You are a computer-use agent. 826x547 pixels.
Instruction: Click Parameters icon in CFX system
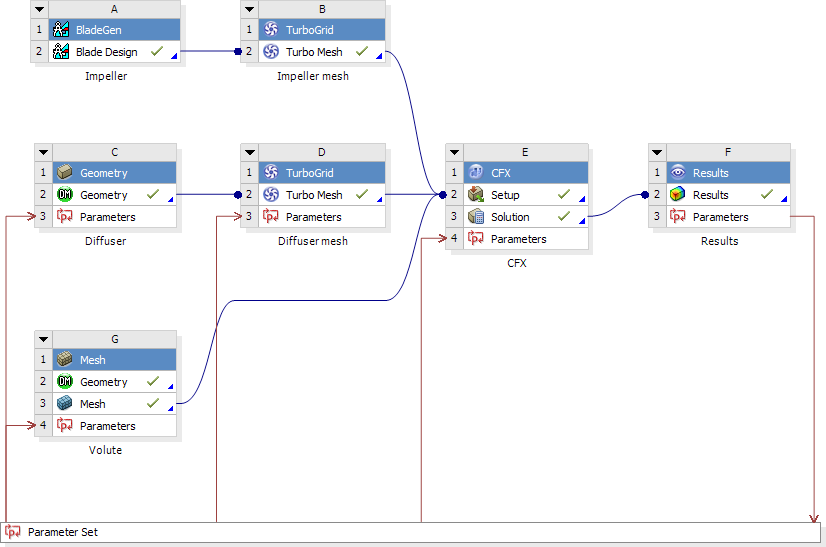pos(476,239)
